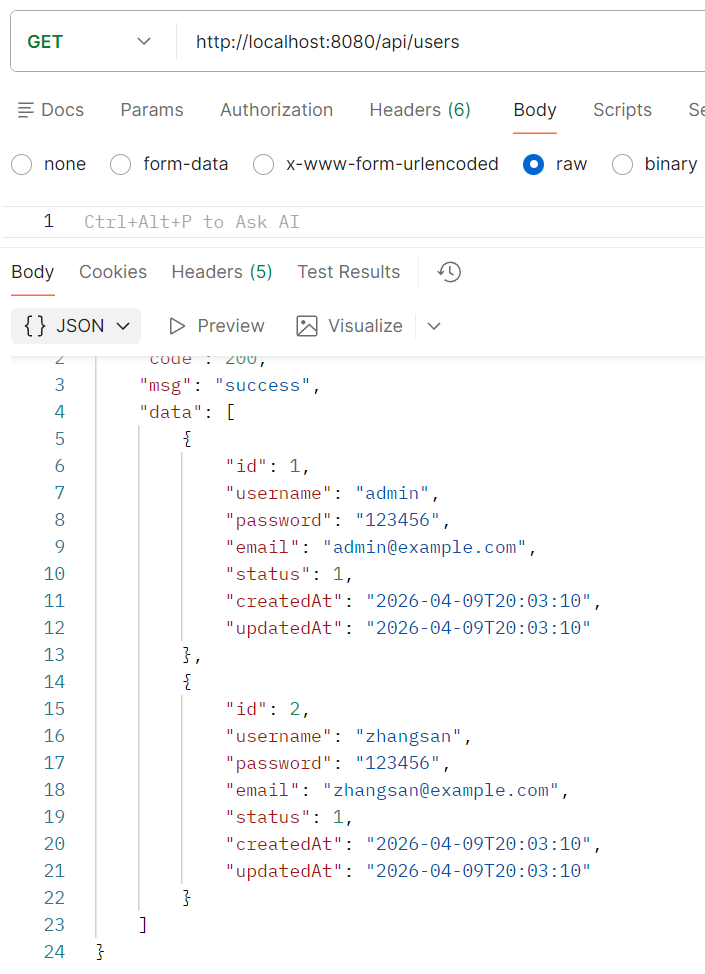The height and width of the screenshot is (974, 705).
Task: Click the Preview play triangle icon
Action: click(177, 326)
